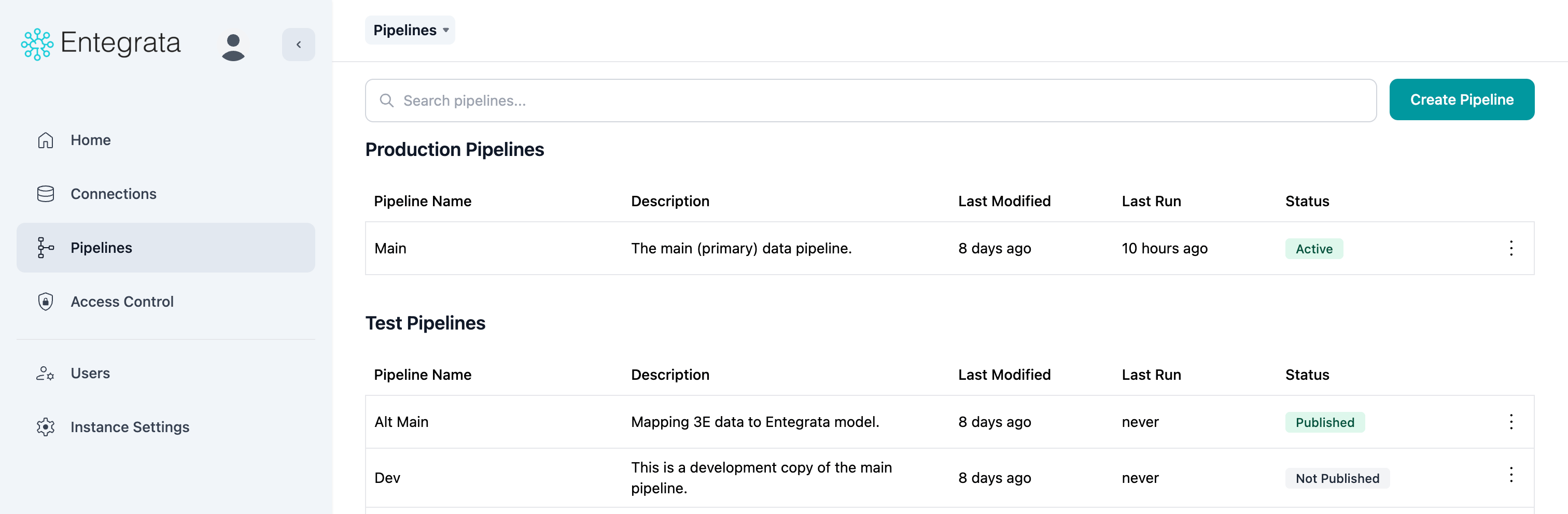The width and height of the screenshot is (1568, 514).
Task: Open Connections from the sidebar
Action: 113,193
